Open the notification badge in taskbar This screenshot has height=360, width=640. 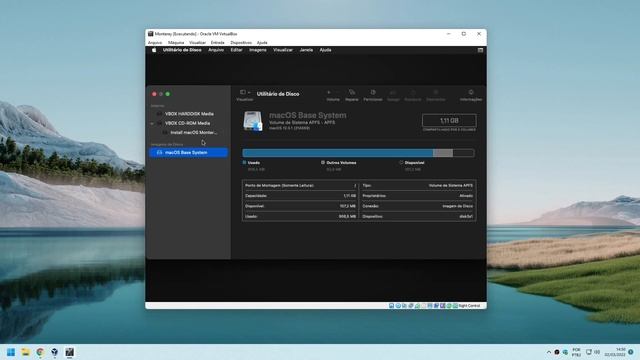(631, 352)
